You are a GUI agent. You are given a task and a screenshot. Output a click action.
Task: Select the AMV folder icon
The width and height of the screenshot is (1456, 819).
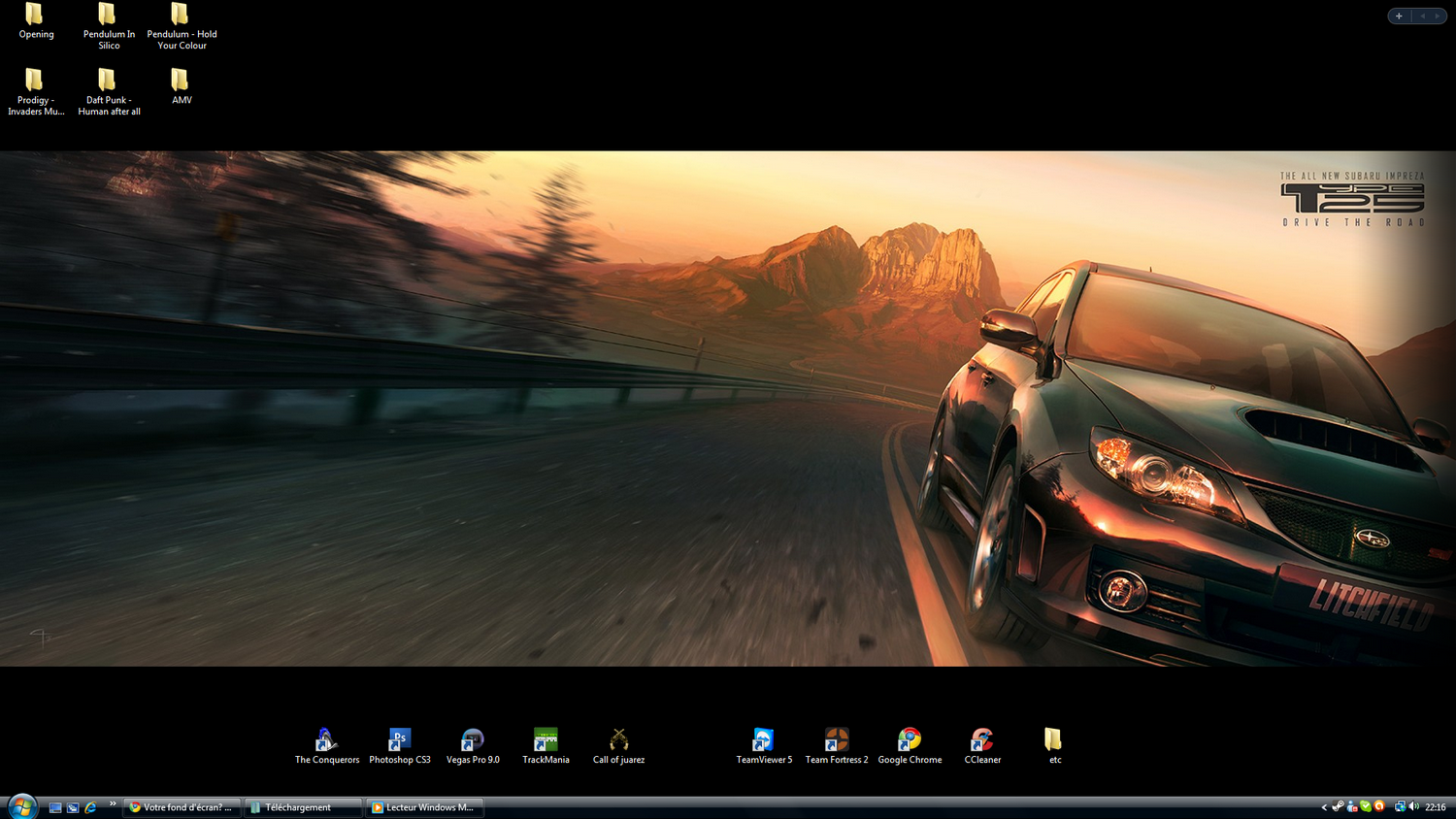coord(181,80)
